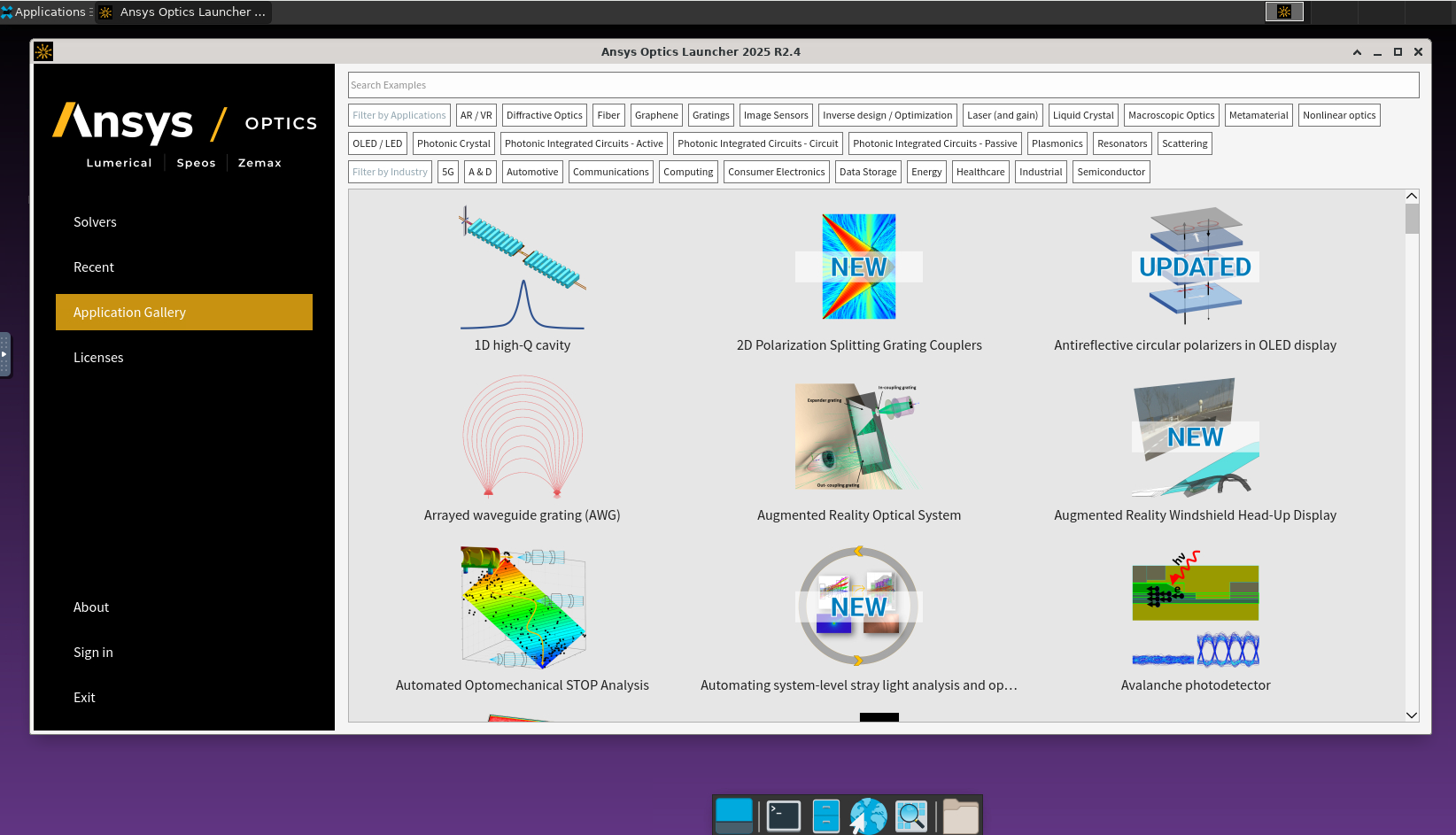Open Automated Optomechanical STOP Analysis image
This screenshot has height=835, width=1456.
pyautogui.click(x=522, y=607)
